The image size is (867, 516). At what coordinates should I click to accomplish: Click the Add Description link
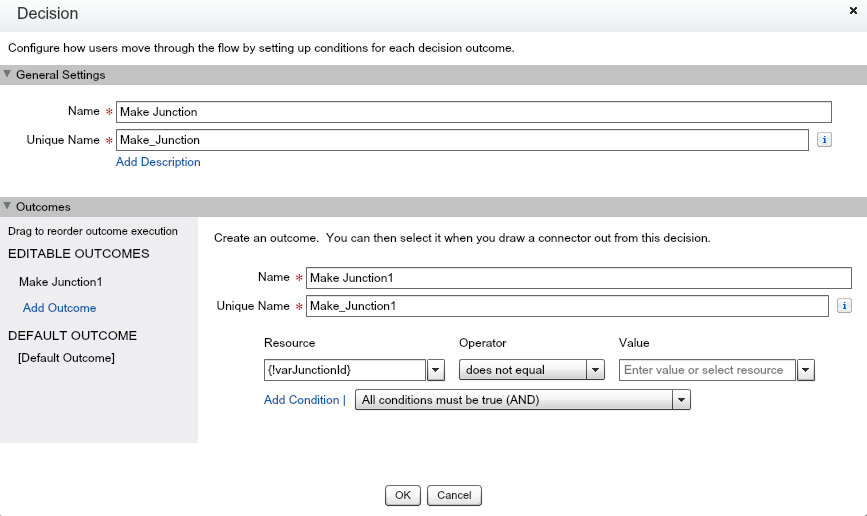158,162
